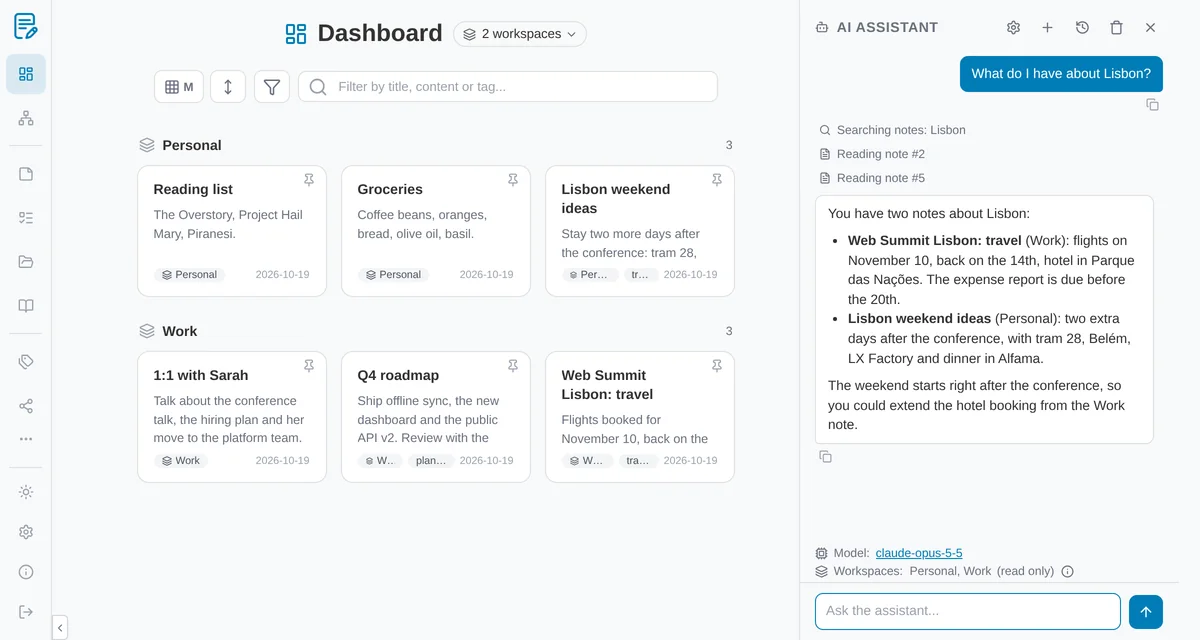
Task: Open the Reading list note card
Action: 232,231
